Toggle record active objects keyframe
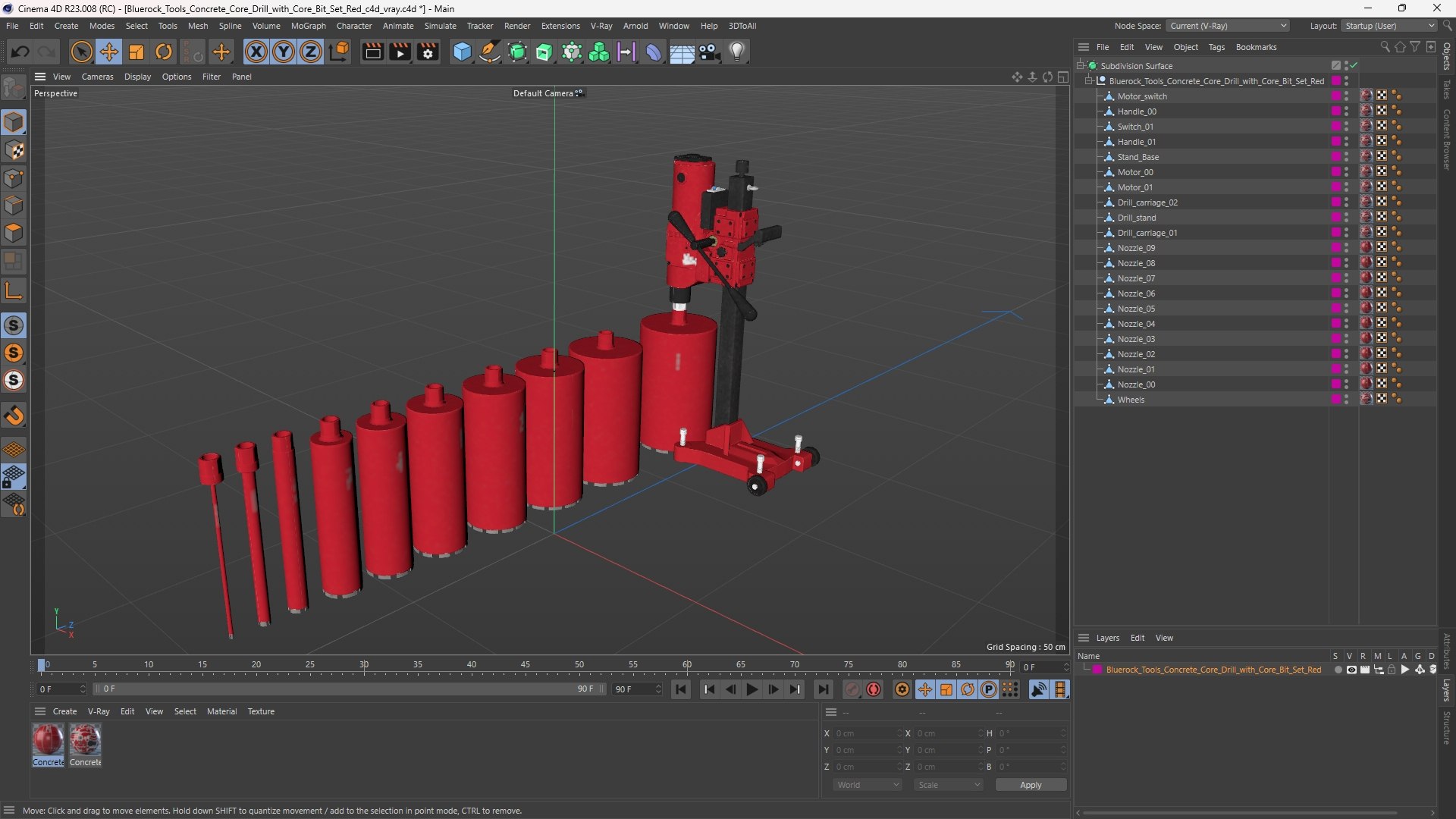This screenshot has height=819, width=1456. (852, 689)
